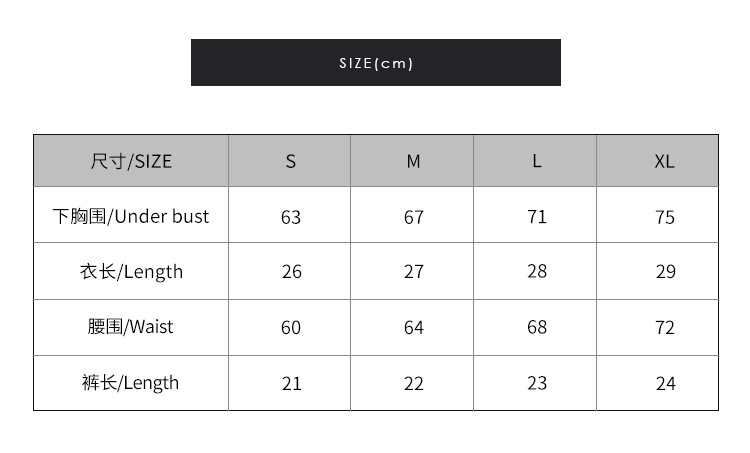Screen dimensions: 750x453
Task: Click the XL top length value 29
Action: tap(665, 272)
